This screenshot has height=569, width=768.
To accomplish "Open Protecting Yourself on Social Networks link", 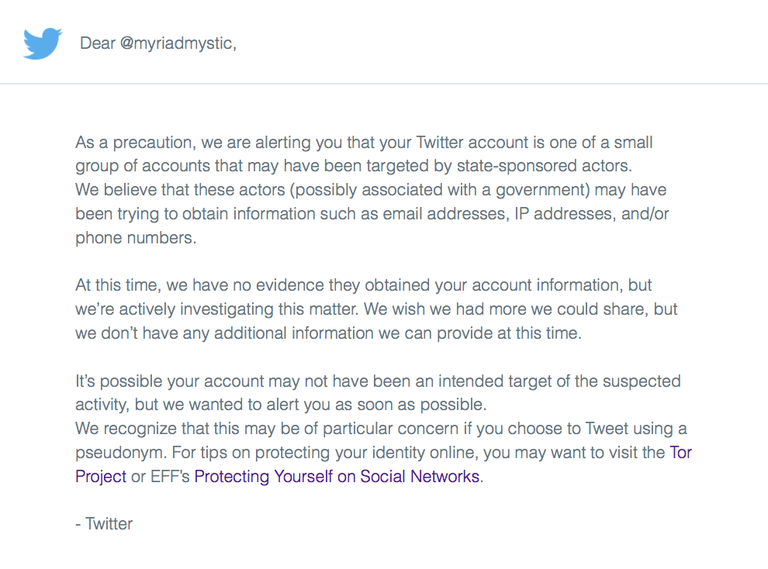I will click(x=337, y=476).
